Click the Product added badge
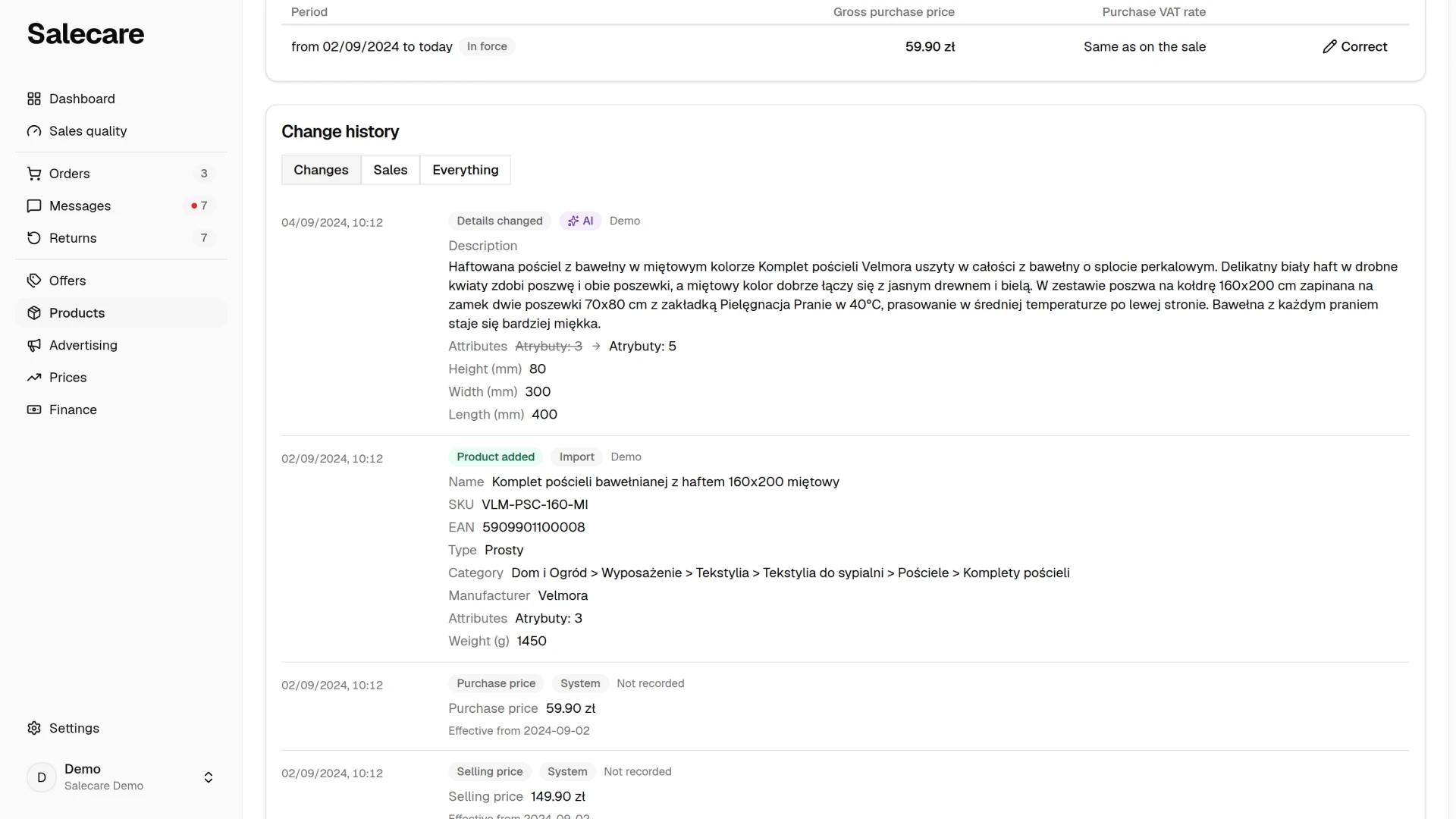Image resolution: width=1456 pixels, height=819 pixels. pyautogui.click(x=496, y=457)
